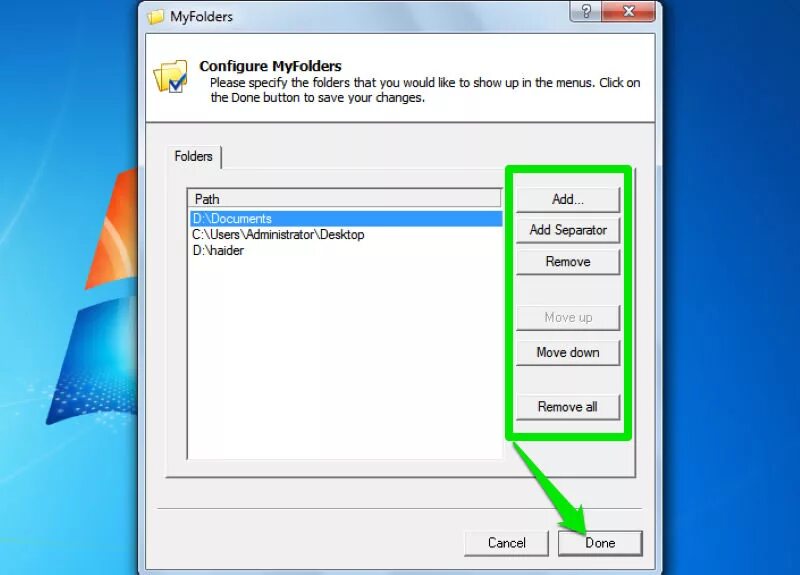Click the Path column header
This screenshot has height=575, width=800.
coord(345,198)
